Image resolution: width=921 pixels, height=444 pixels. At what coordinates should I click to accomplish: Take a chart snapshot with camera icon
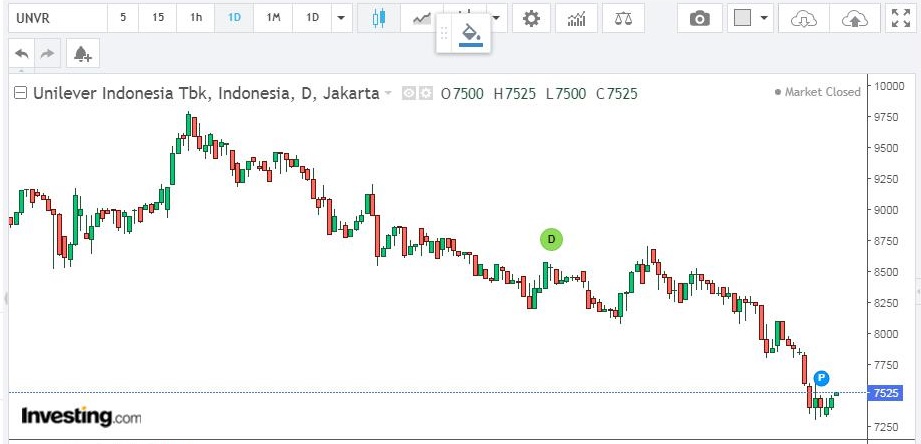(699, 18)
